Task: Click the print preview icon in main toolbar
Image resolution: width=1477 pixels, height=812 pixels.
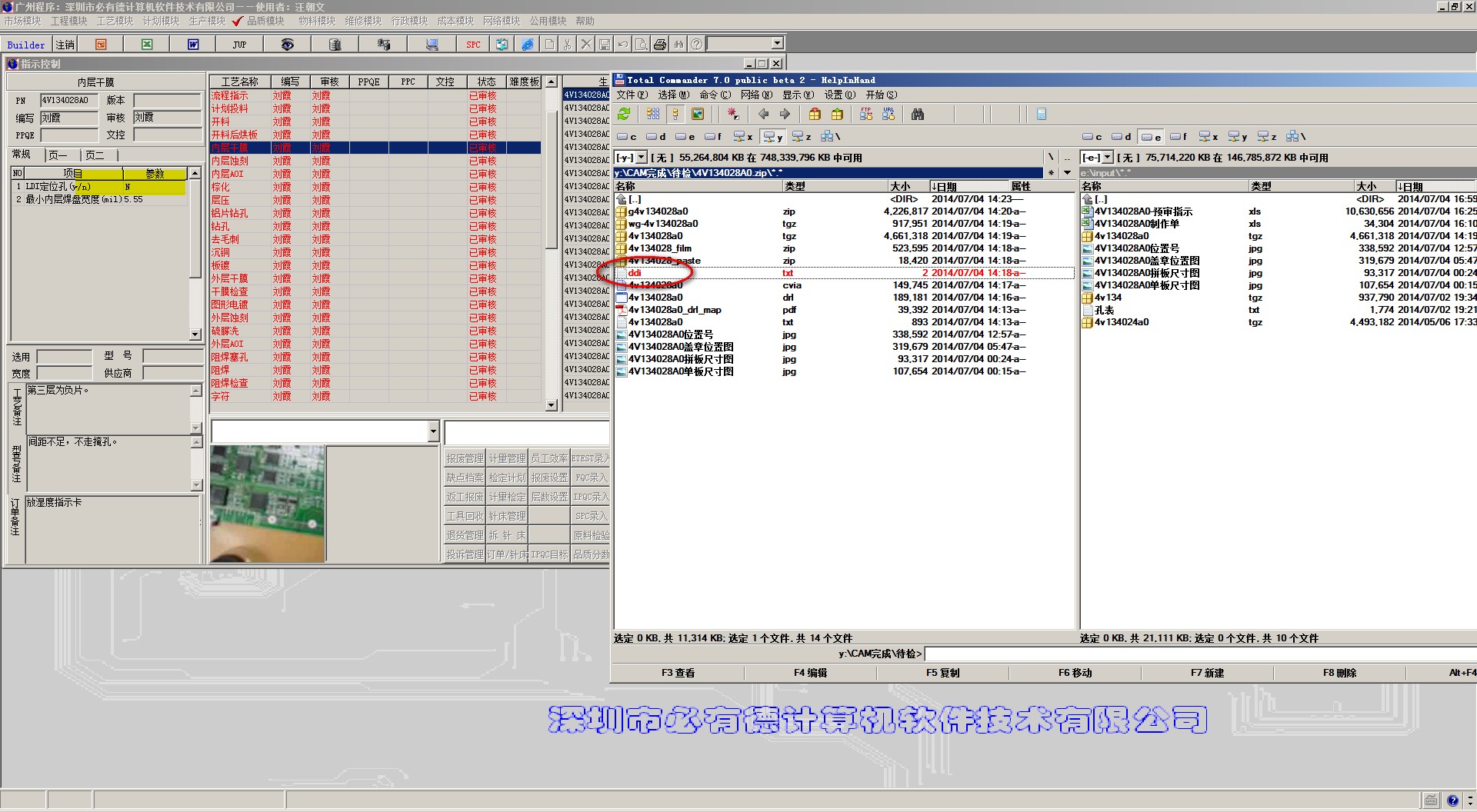Action: pos(642,45)
